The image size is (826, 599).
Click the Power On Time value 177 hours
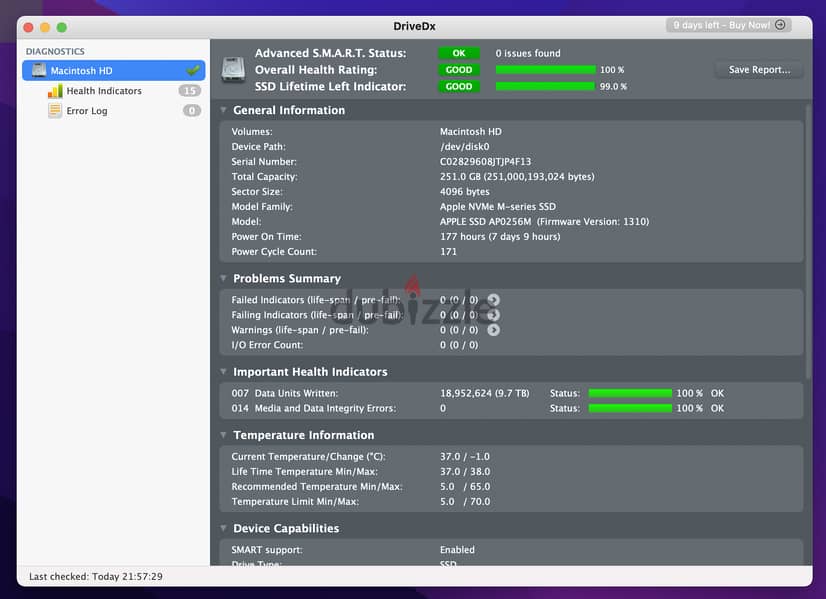click(500, 237)
